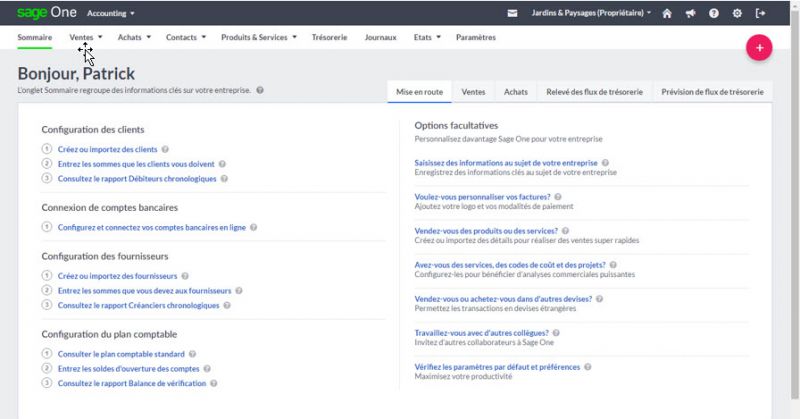Viewport: 800px width, 419px height.
Task: Click 'Configurez et connectez vos comptes bancaires en ligne'
Action: tap(151, 227)
